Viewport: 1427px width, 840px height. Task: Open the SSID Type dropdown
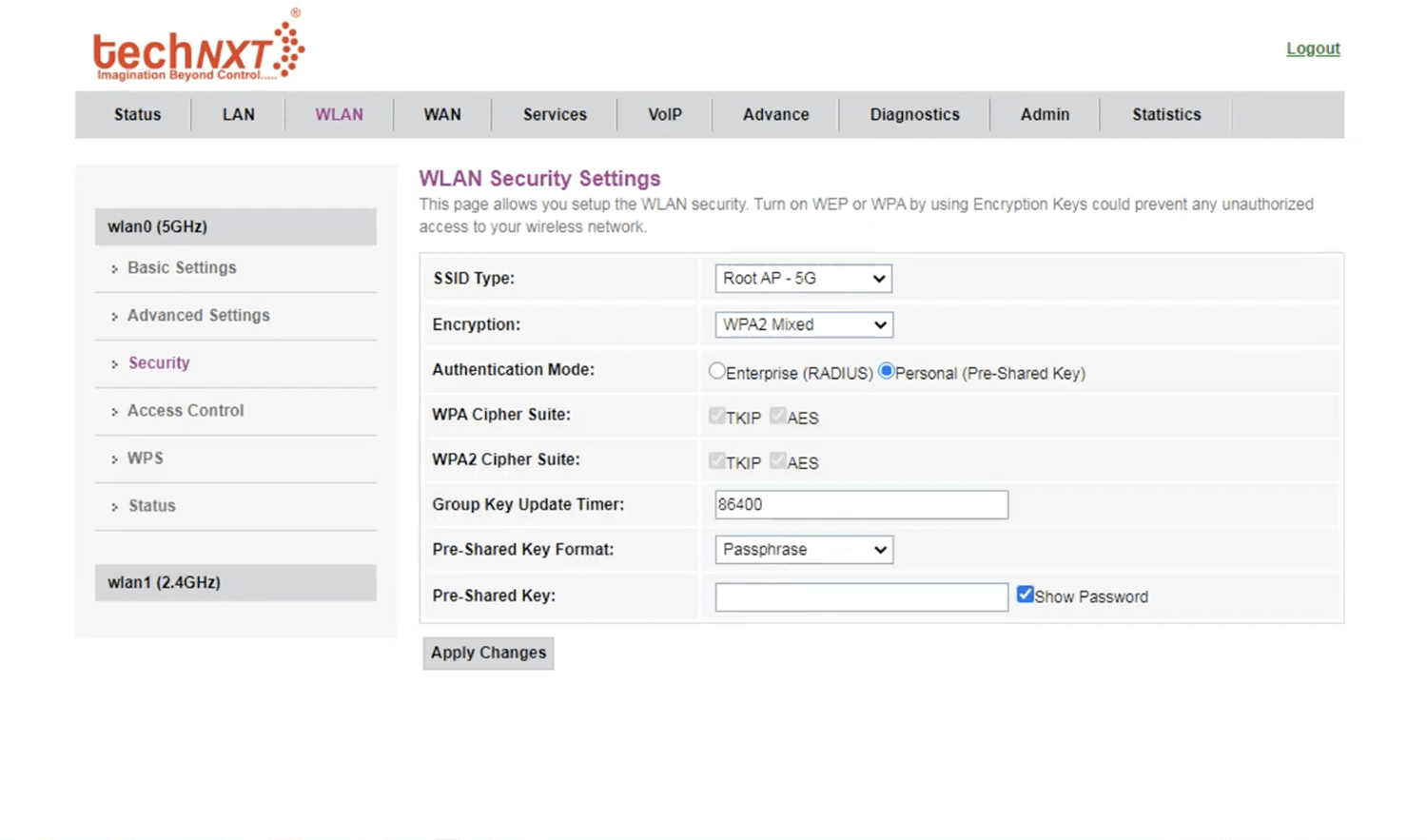click(803, 279)
